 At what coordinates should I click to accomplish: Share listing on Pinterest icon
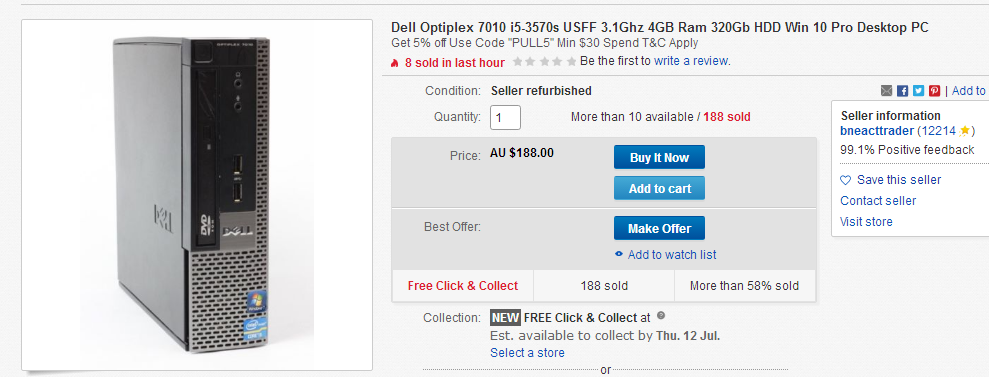pos(934,91)
